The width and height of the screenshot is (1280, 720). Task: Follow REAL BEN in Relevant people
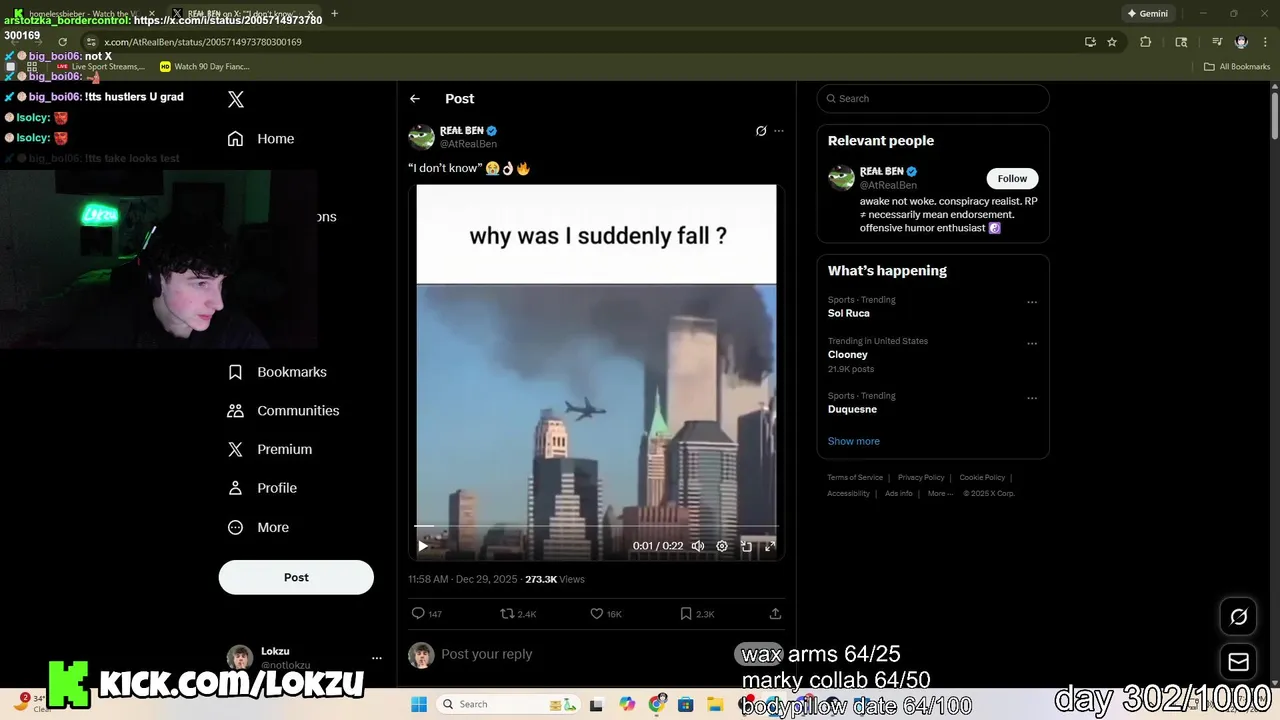[x=1012, y=179]
